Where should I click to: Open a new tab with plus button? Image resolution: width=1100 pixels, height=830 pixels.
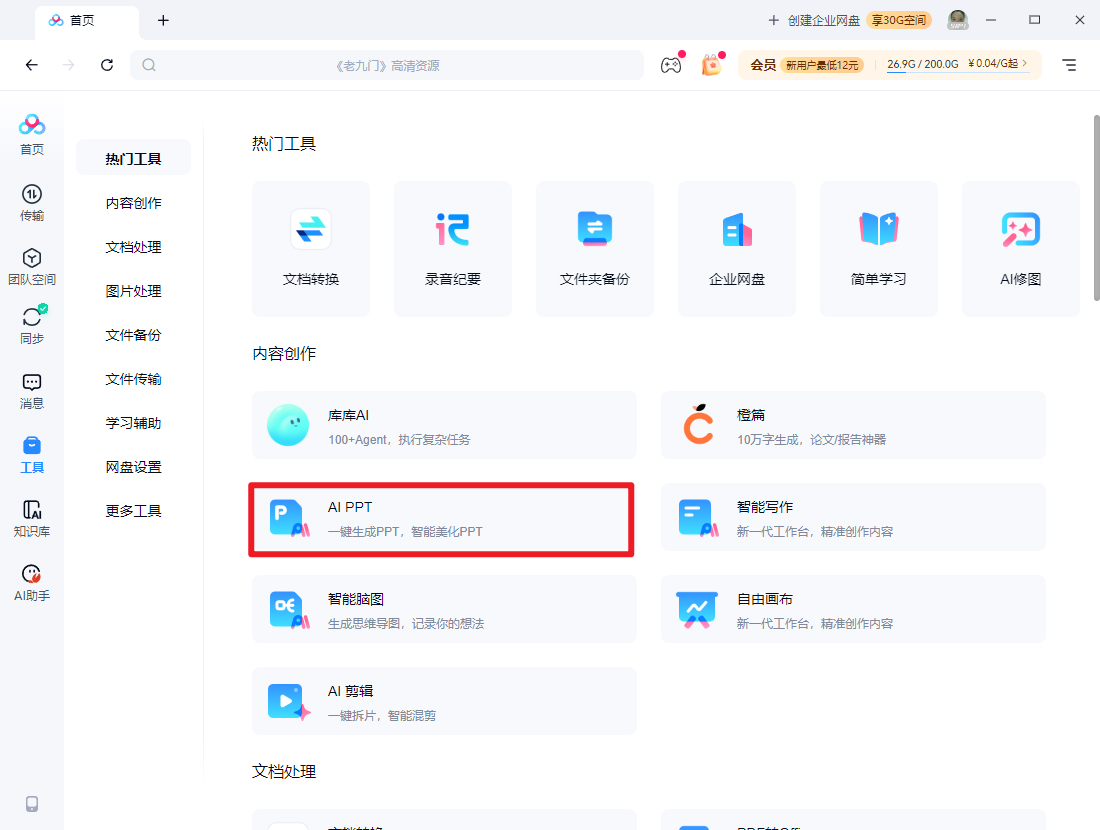(x=163, y=20)
